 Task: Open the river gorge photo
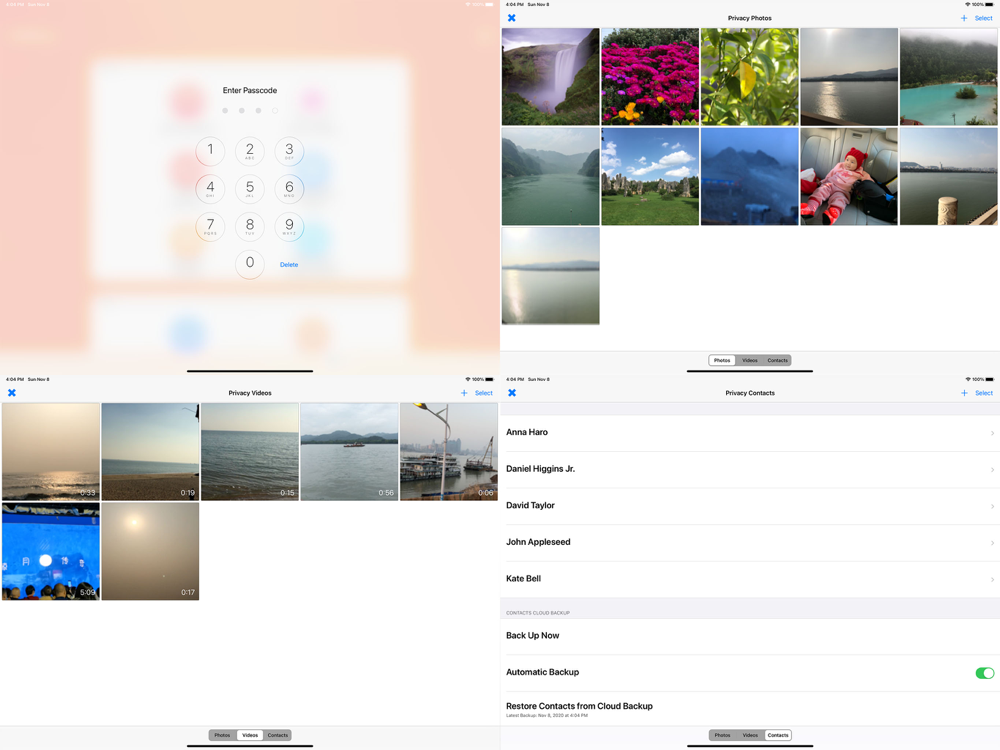coord(550,176)
